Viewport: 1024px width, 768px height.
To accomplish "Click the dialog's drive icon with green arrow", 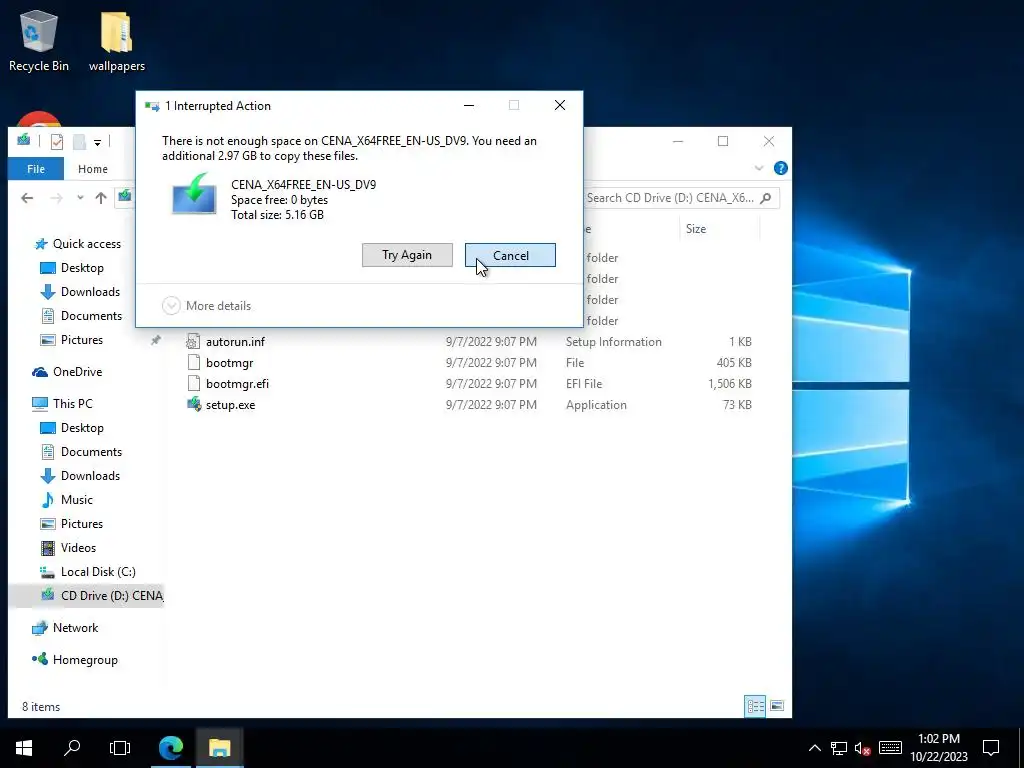I will click(x=195, y=193).
